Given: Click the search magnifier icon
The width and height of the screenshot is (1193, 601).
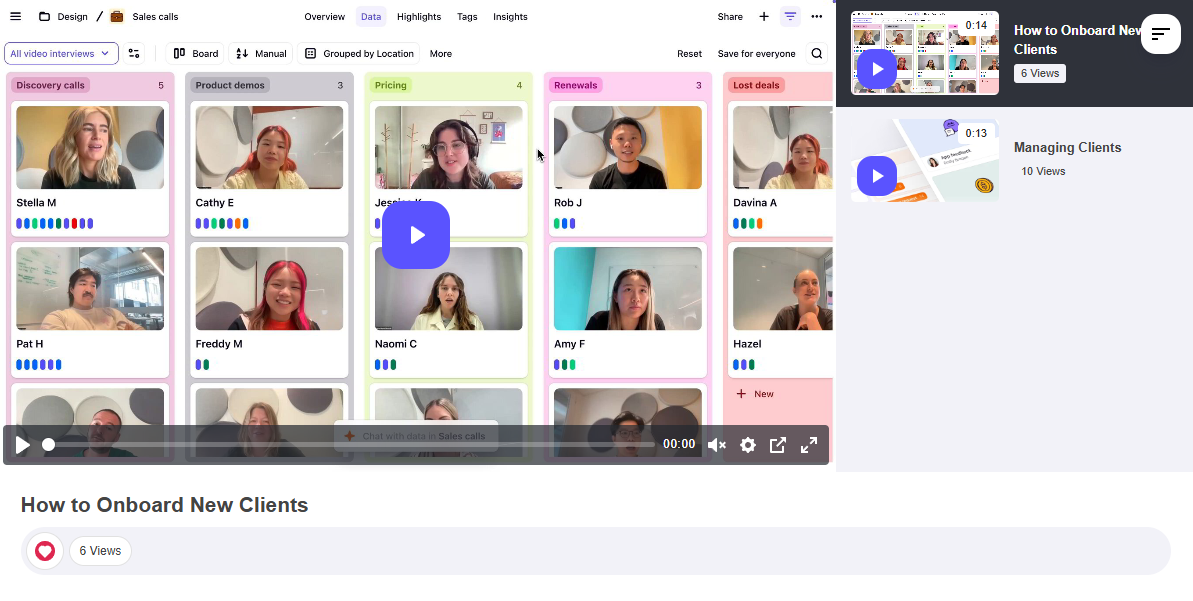Looking at the screenshot, I should click(x=816, y=53).
